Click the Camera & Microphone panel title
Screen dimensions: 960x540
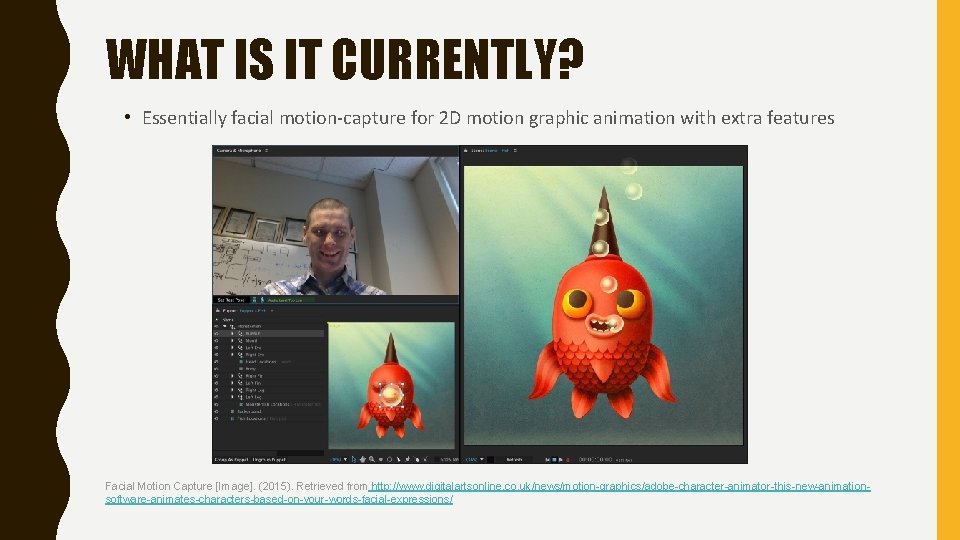coord(239,150)
